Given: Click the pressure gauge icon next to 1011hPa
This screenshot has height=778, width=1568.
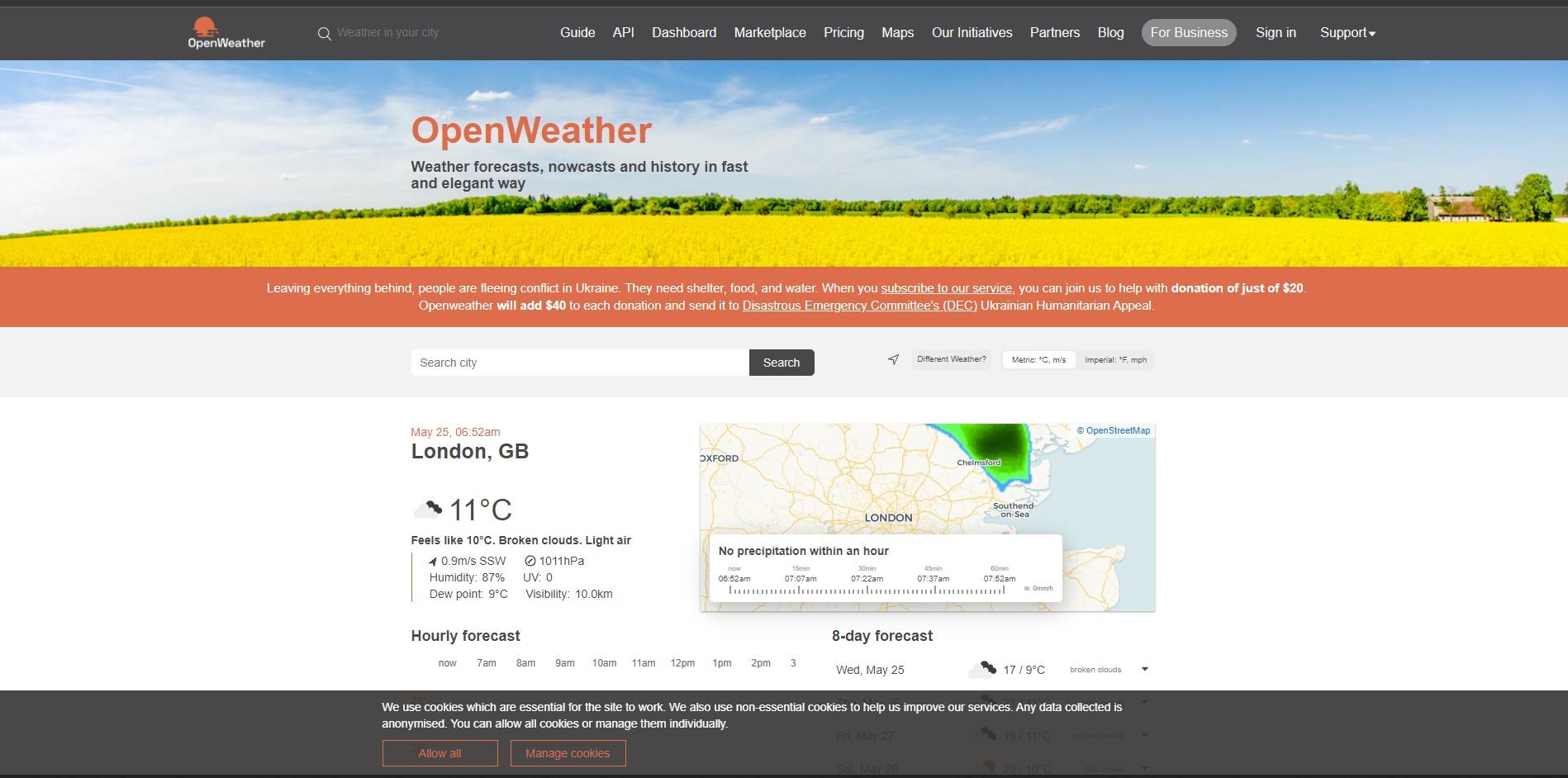Looking at the screenshot, I should click(x=530, y=562).
